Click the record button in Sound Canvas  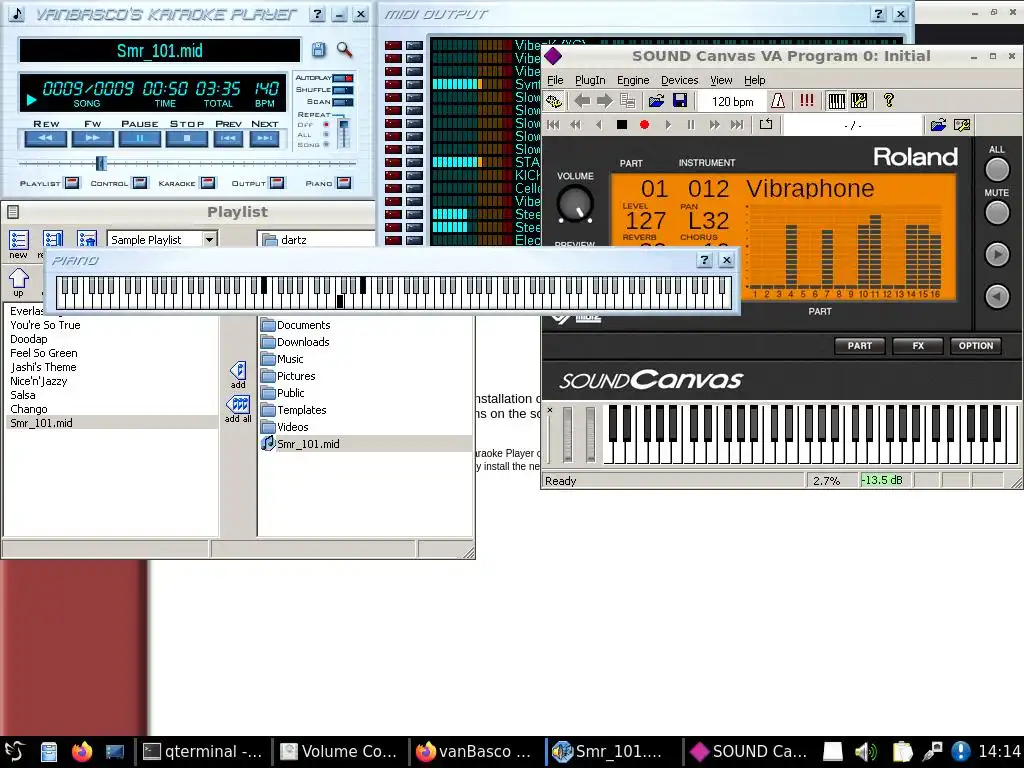point(645,125)
